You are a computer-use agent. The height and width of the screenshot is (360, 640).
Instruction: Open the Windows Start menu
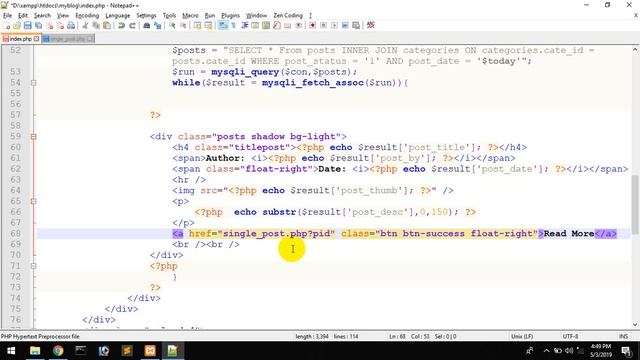coord(11,351)
